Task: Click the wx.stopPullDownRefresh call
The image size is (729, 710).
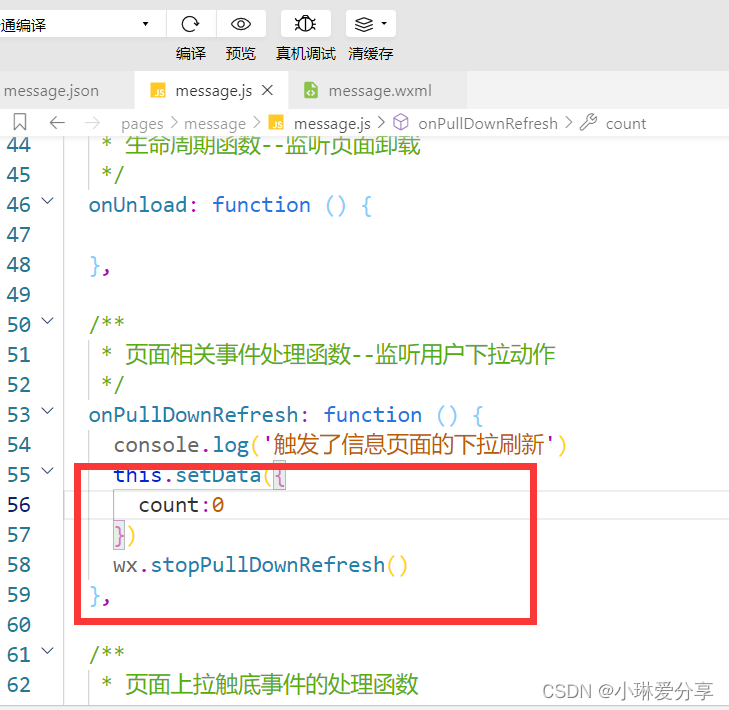Action: [260, 565]
